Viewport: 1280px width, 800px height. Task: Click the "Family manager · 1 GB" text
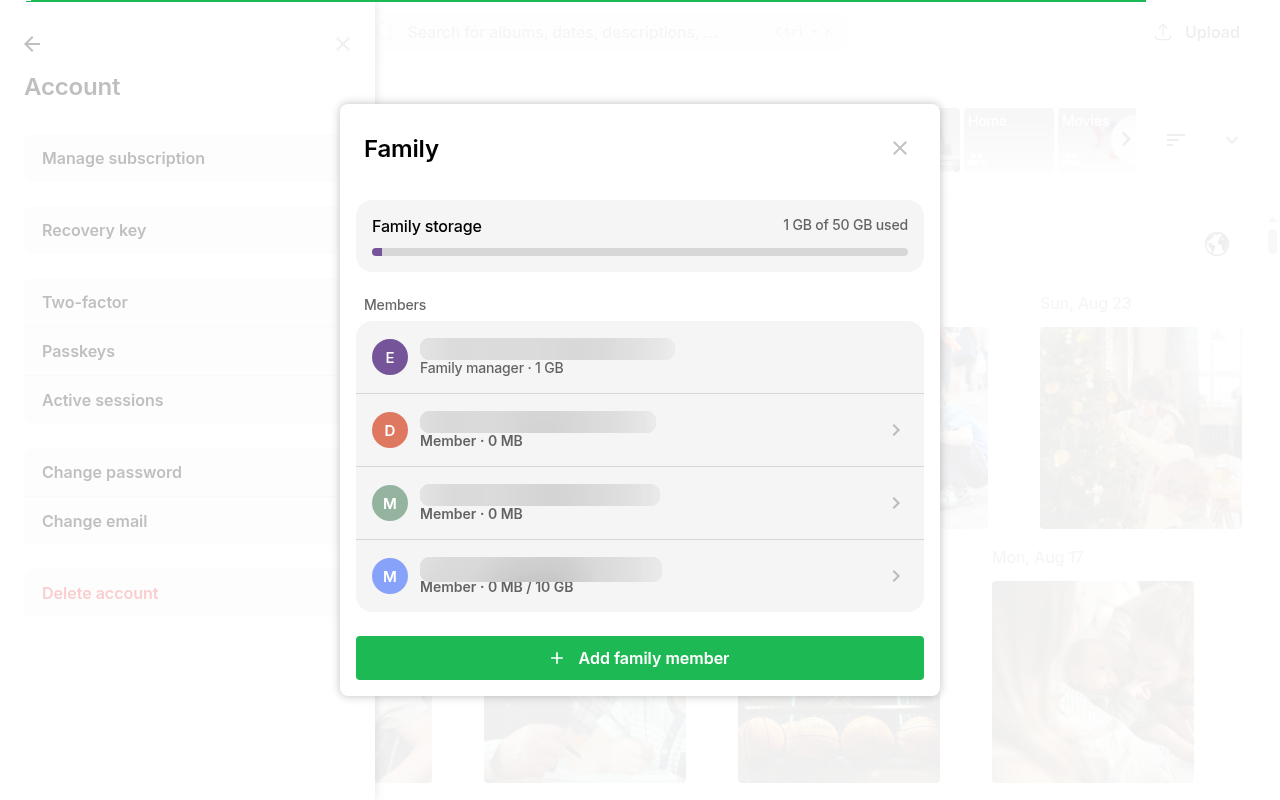492,368
